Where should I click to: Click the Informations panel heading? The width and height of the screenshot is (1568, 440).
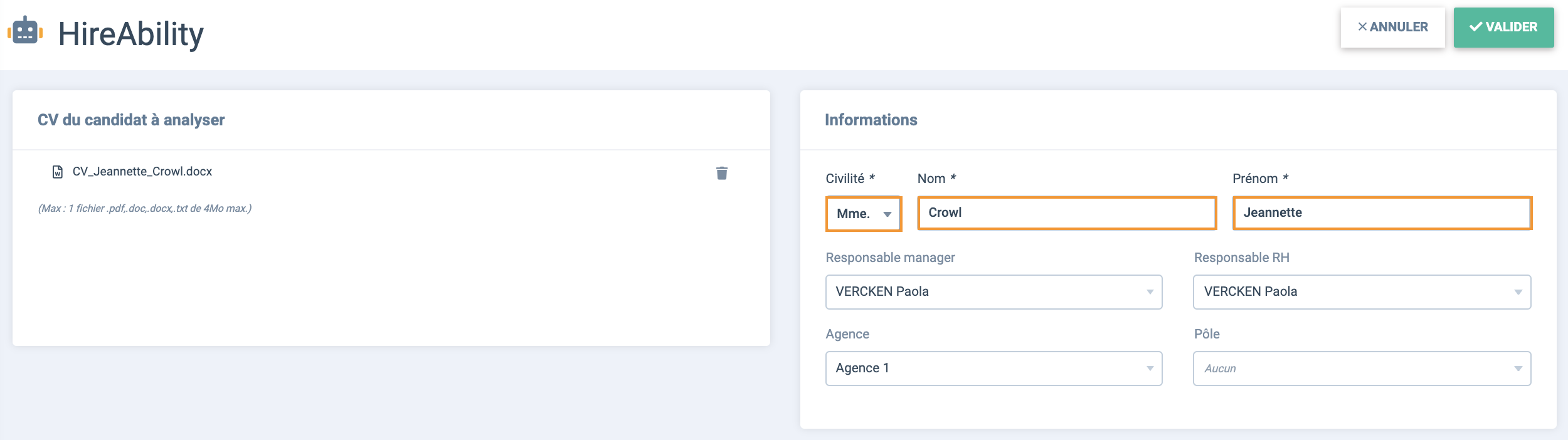click(x=871, y=120)
